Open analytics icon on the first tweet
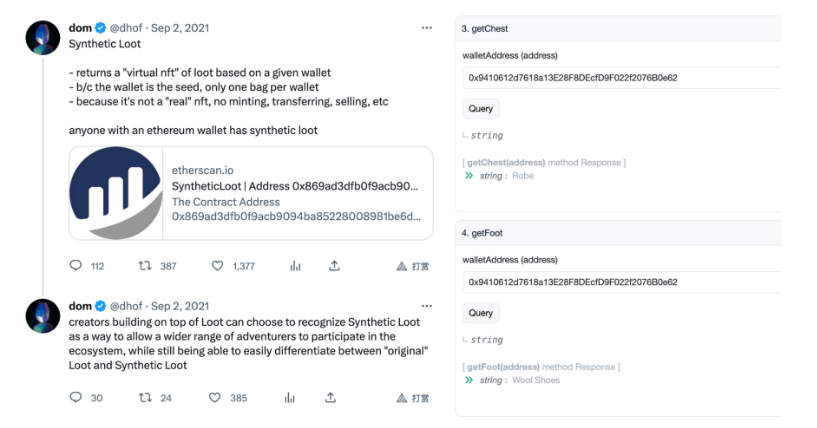The image size is (817, 428). coord(295,266)
